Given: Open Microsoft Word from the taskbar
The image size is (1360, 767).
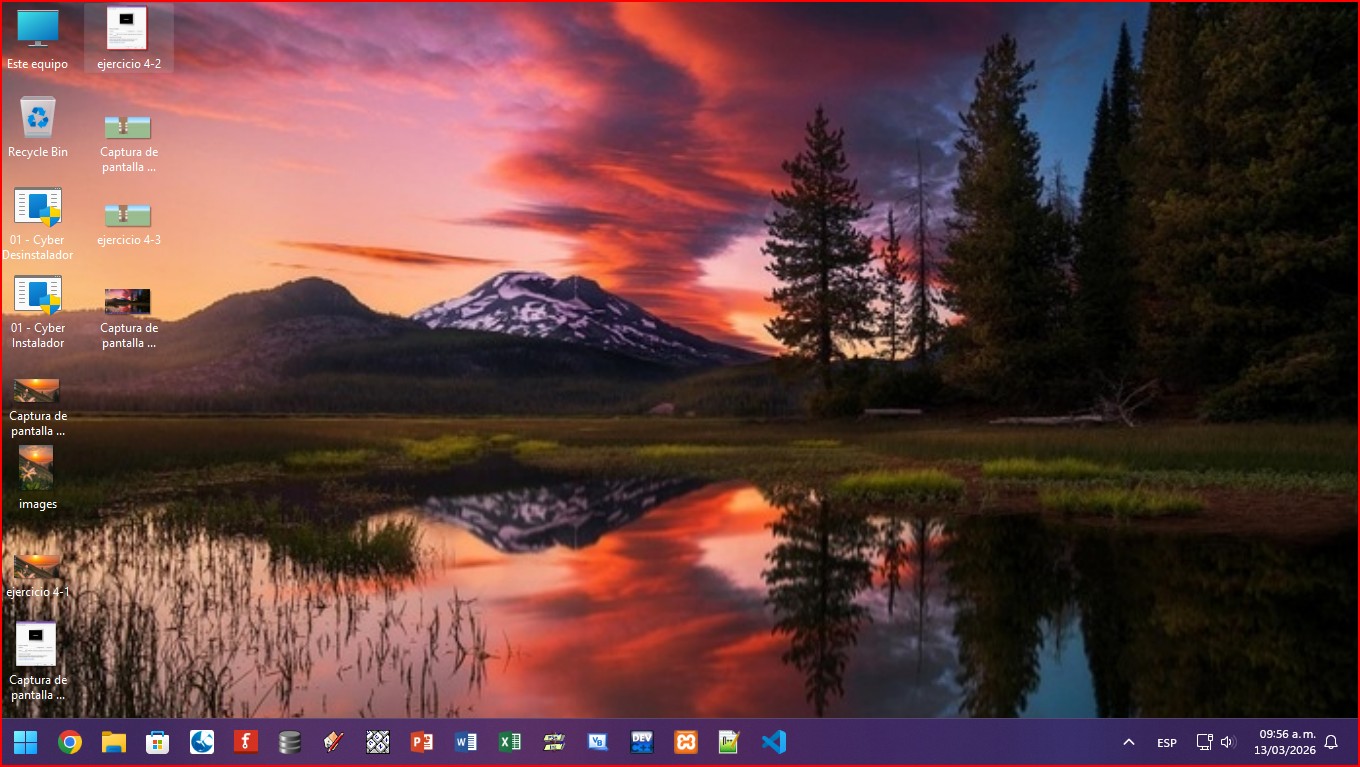Looking at the screenshot, I should 466,742.
